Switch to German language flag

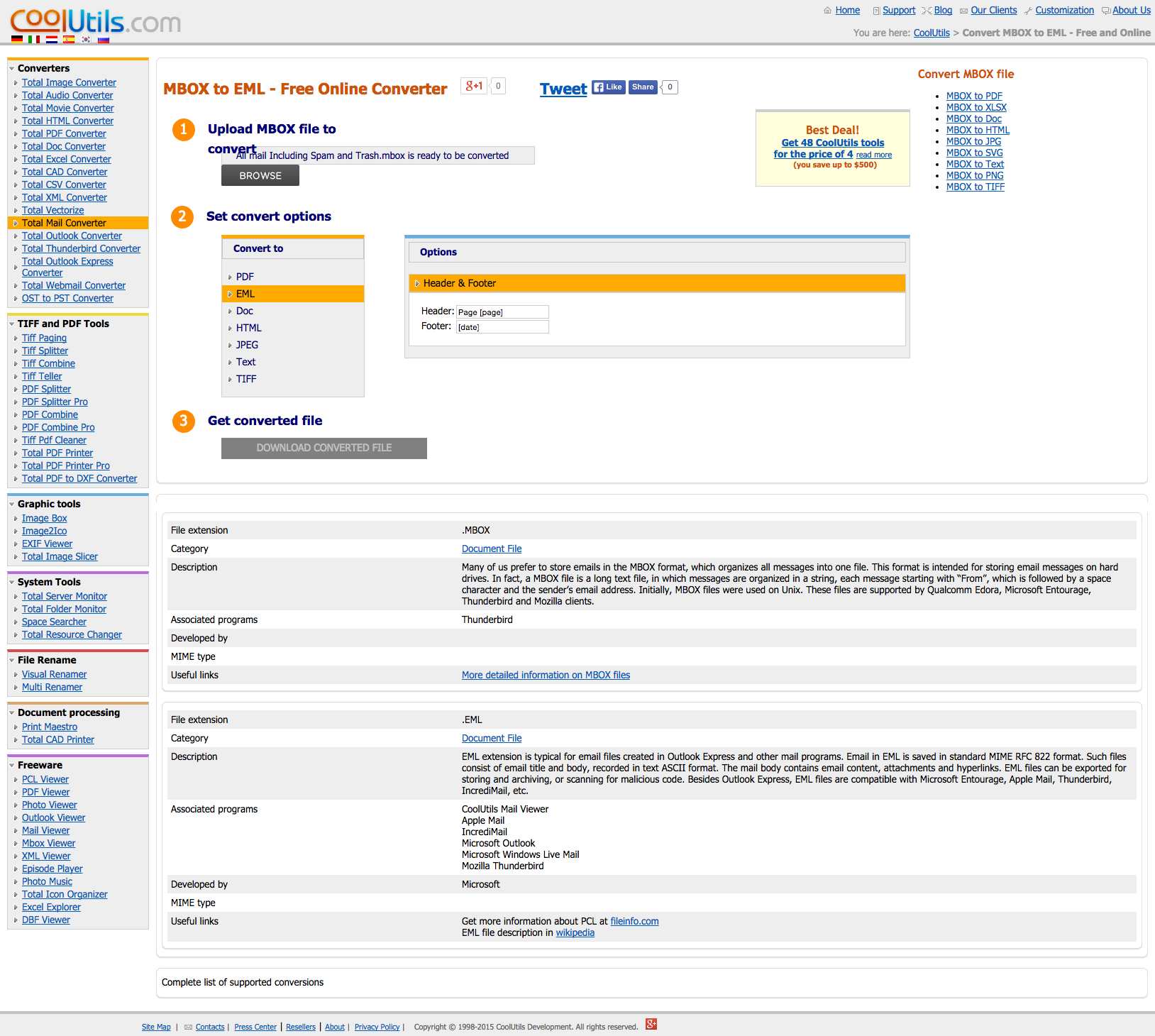pos(17,40)
